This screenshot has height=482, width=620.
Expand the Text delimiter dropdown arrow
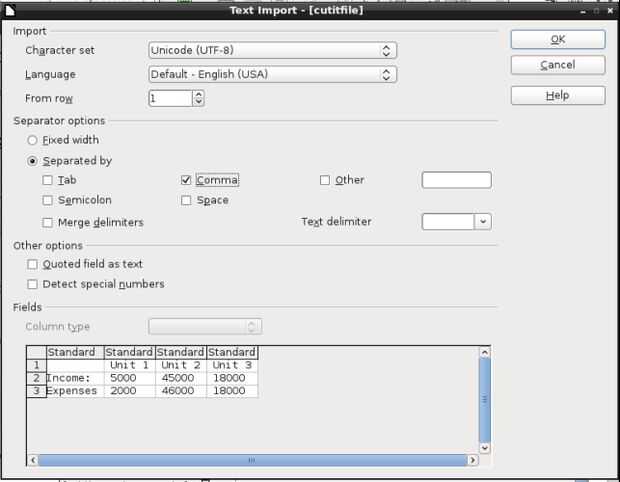(483, 222)
